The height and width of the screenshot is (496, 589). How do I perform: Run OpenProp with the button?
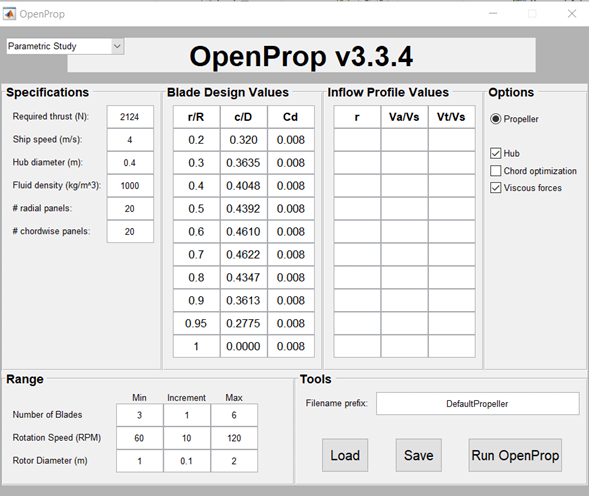coord(515,455)
